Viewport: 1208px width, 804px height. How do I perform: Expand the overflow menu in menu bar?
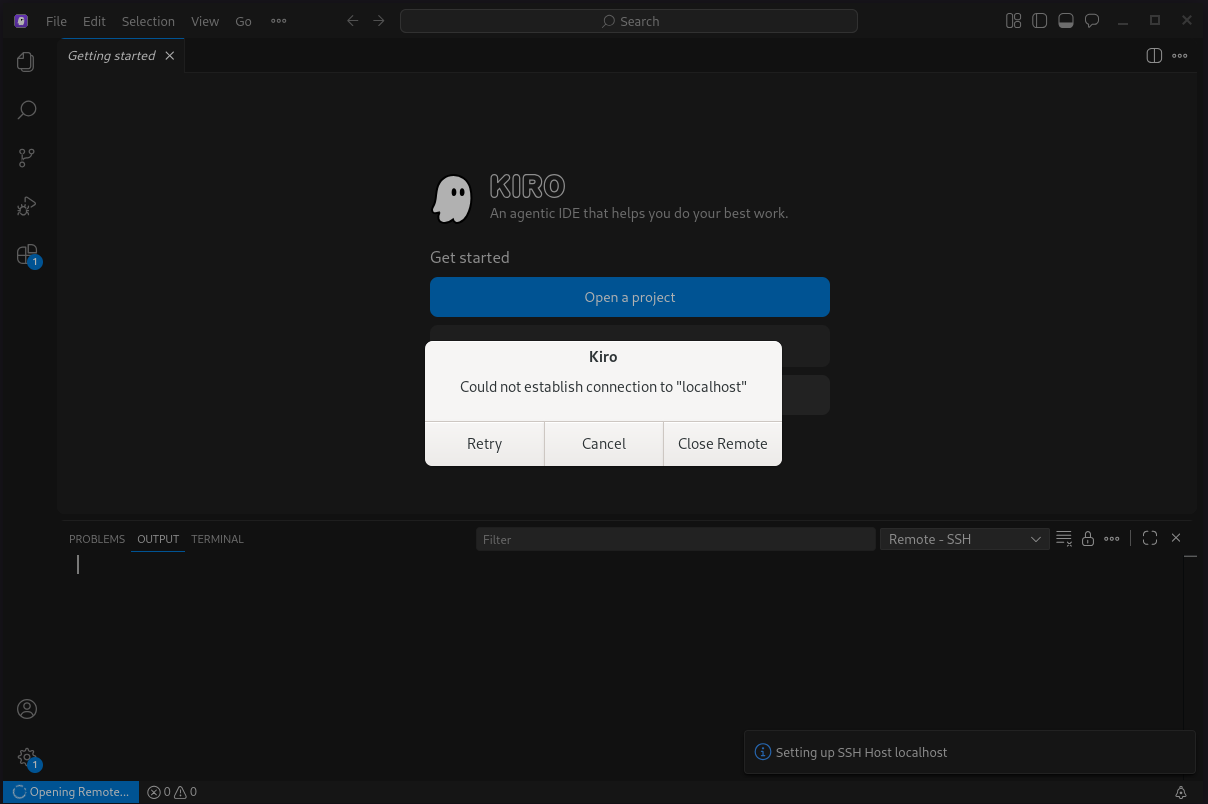(x=279, y=21)
